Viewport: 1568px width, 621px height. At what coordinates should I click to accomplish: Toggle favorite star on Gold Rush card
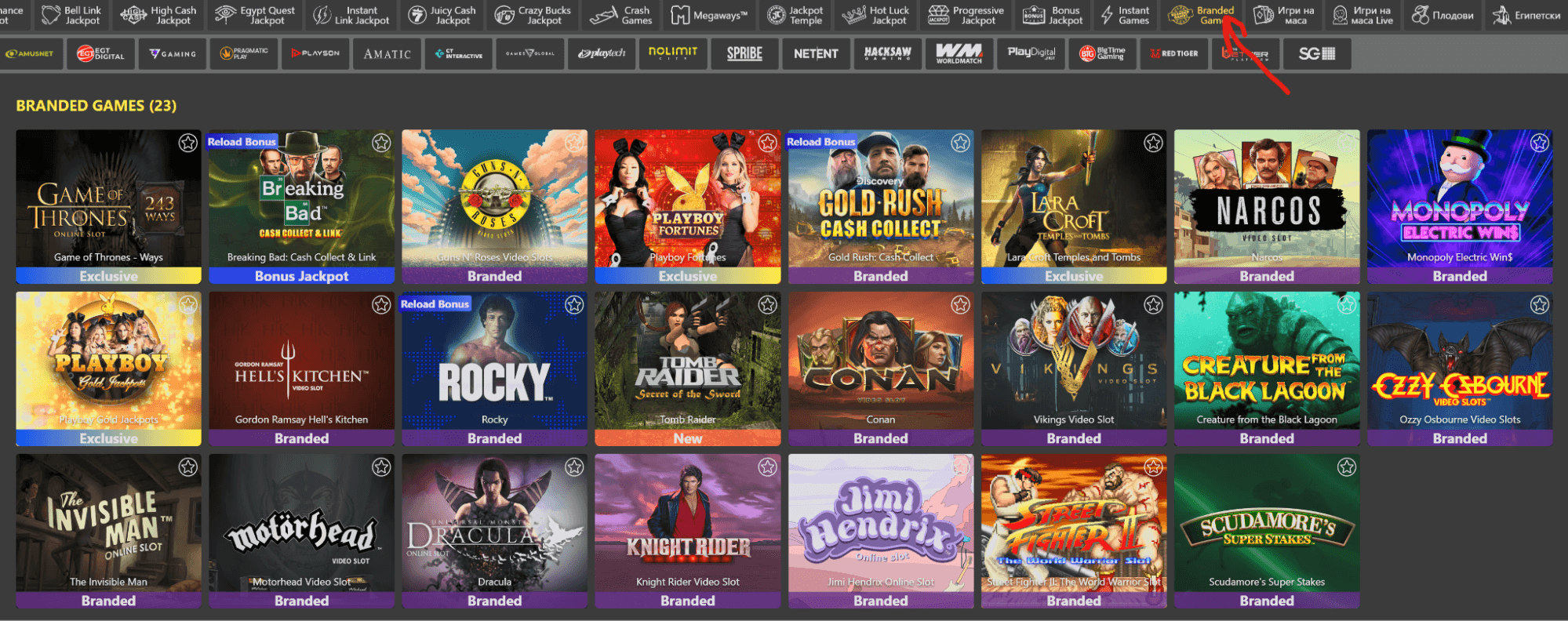pos(960,143)
